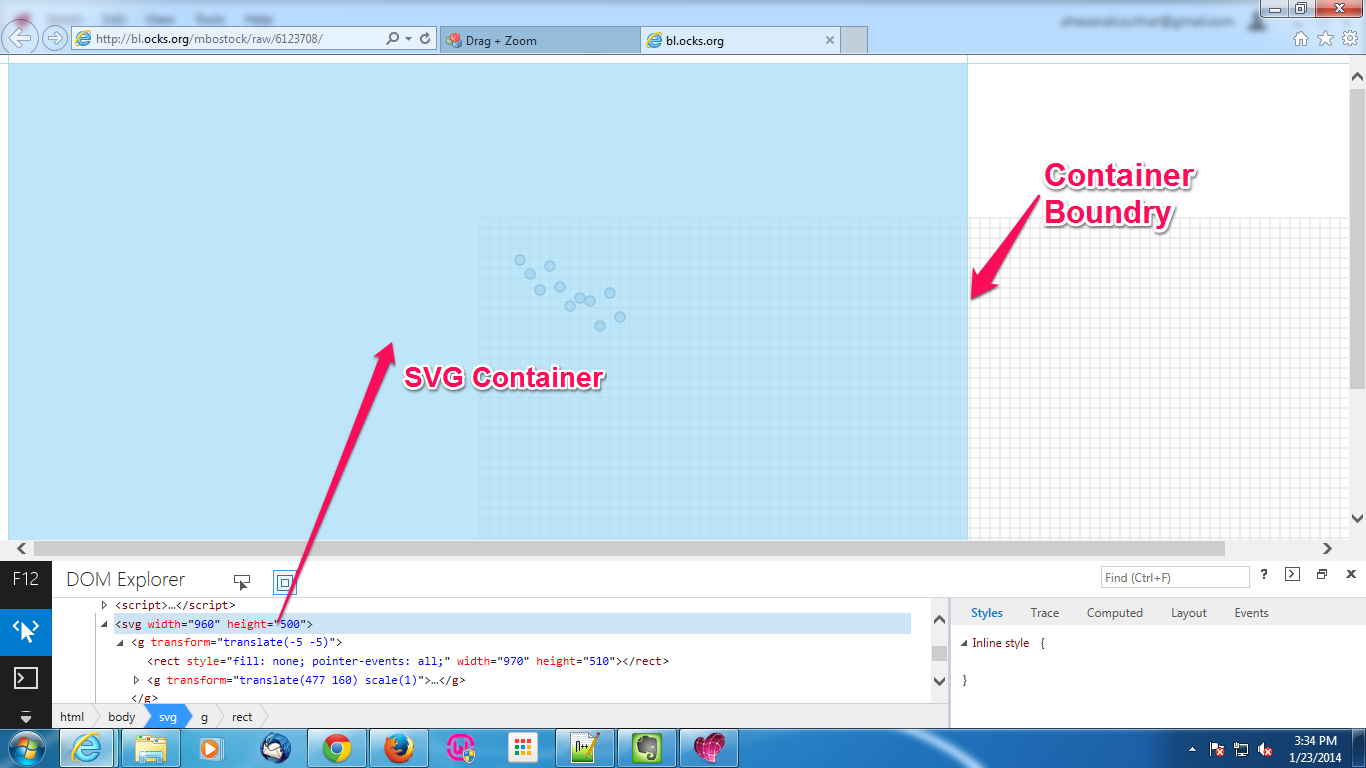Select the g transform="translate(477 160) scale(1)" line
1366x768 pixels.
[306, 680]
